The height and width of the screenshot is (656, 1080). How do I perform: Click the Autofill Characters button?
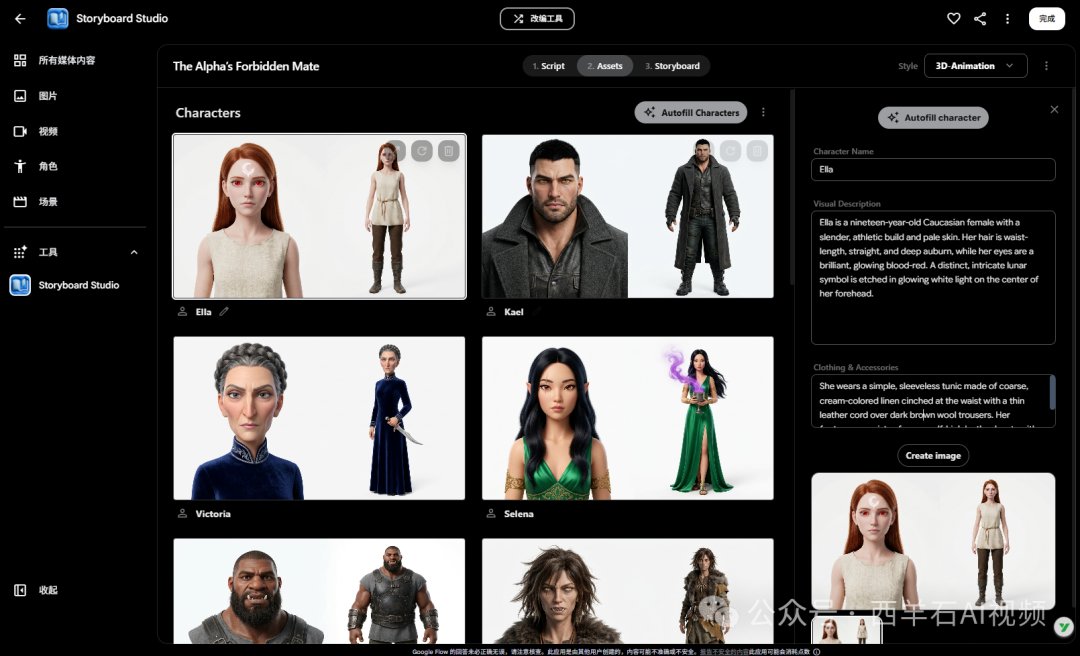tap(690, 112)
